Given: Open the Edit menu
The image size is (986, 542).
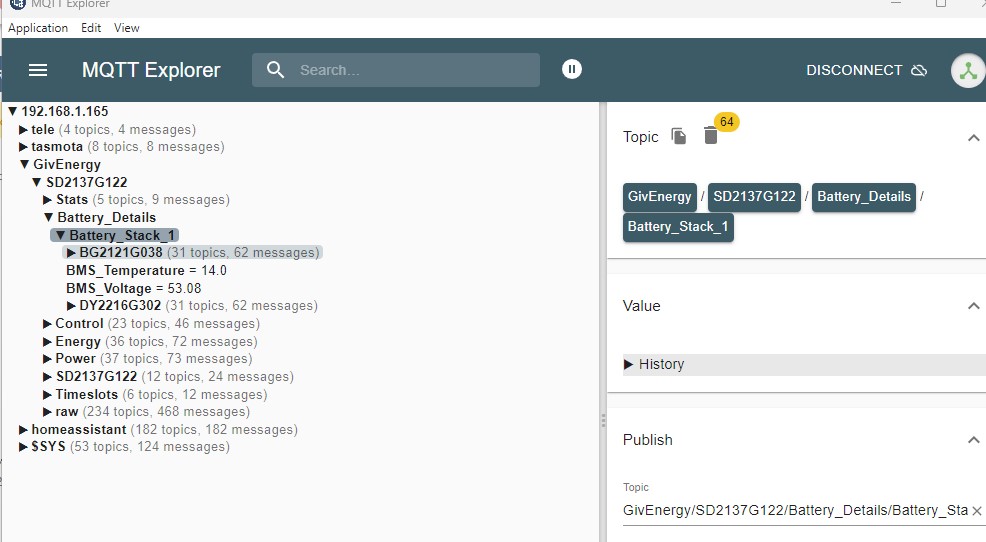Looking at the screenshot, I should (91, 28).
